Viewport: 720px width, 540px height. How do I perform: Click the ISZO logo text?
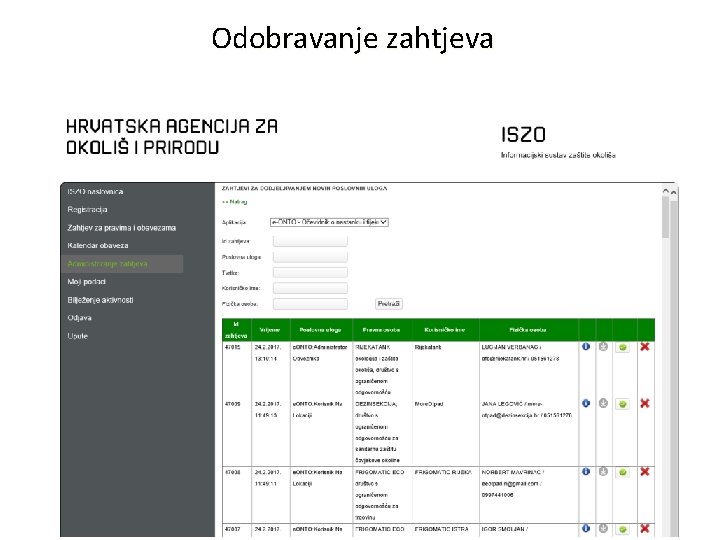coord(523,135)
